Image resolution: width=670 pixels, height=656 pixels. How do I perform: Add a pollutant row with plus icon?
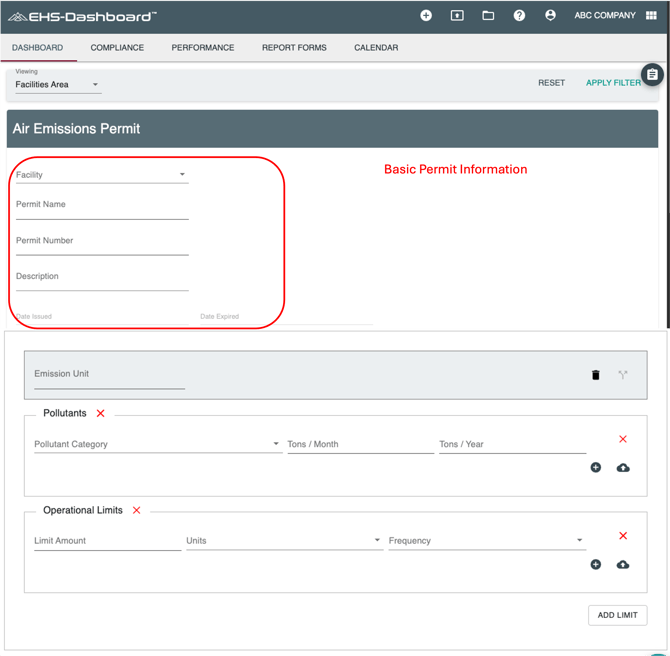click(x=596, y=468)
